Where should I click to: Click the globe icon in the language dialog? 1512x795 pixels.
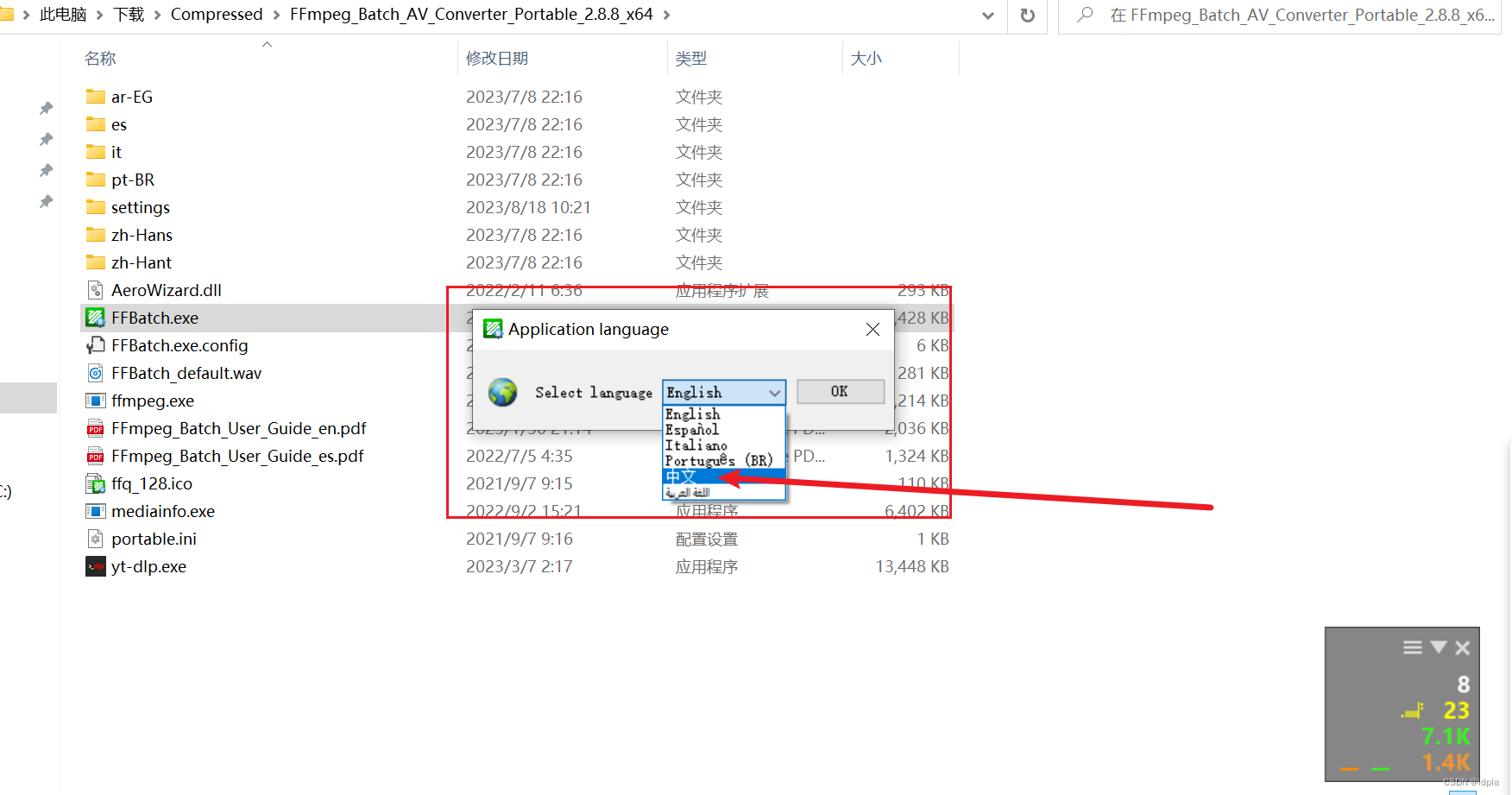pos(502,392)
